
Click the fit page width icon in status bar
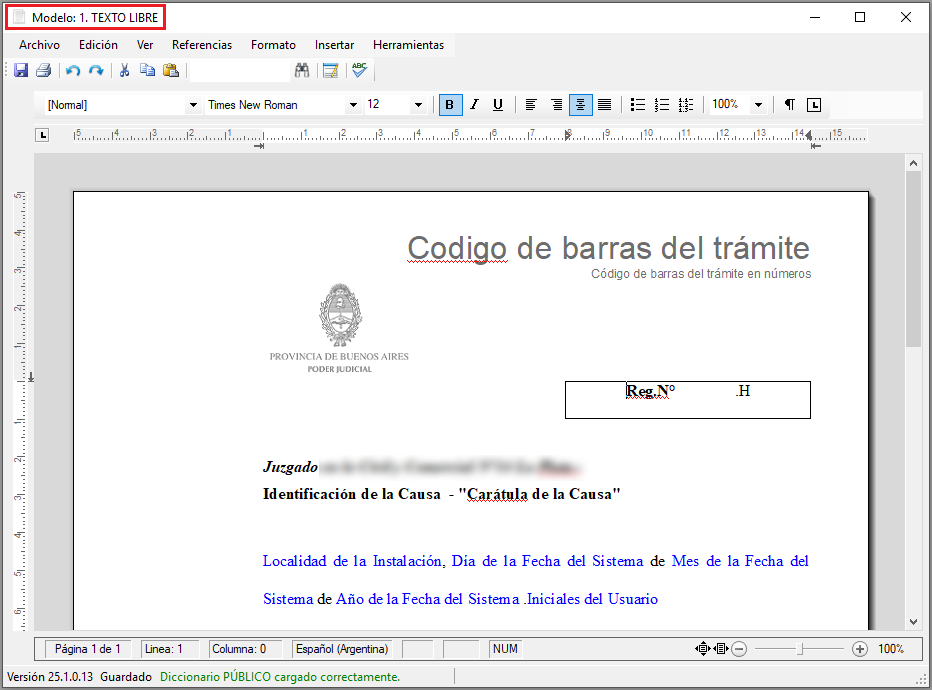pyautogui.click(x=722, y=649)
